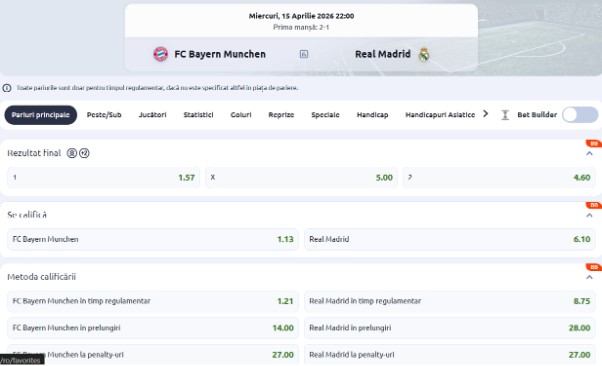Screen dimensions: 602x366
Task: Click the regulation-time betting notice text
Action: (x=157, y=88)
